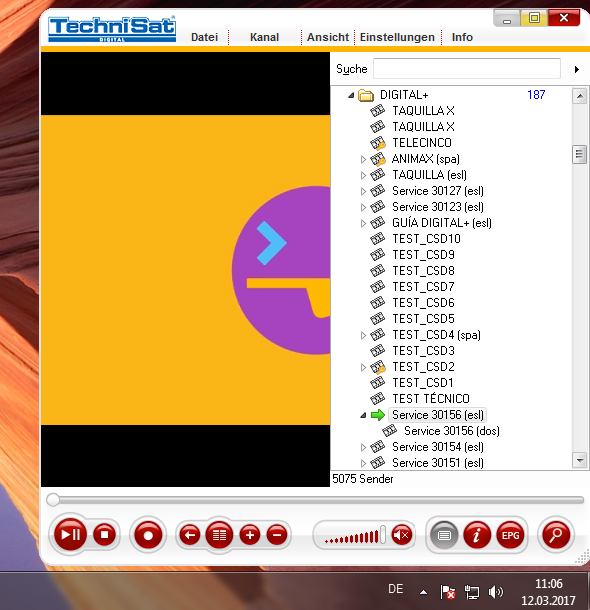
Task: Expand the ANIMAX (spa) entry
Action: coord(363,159)
